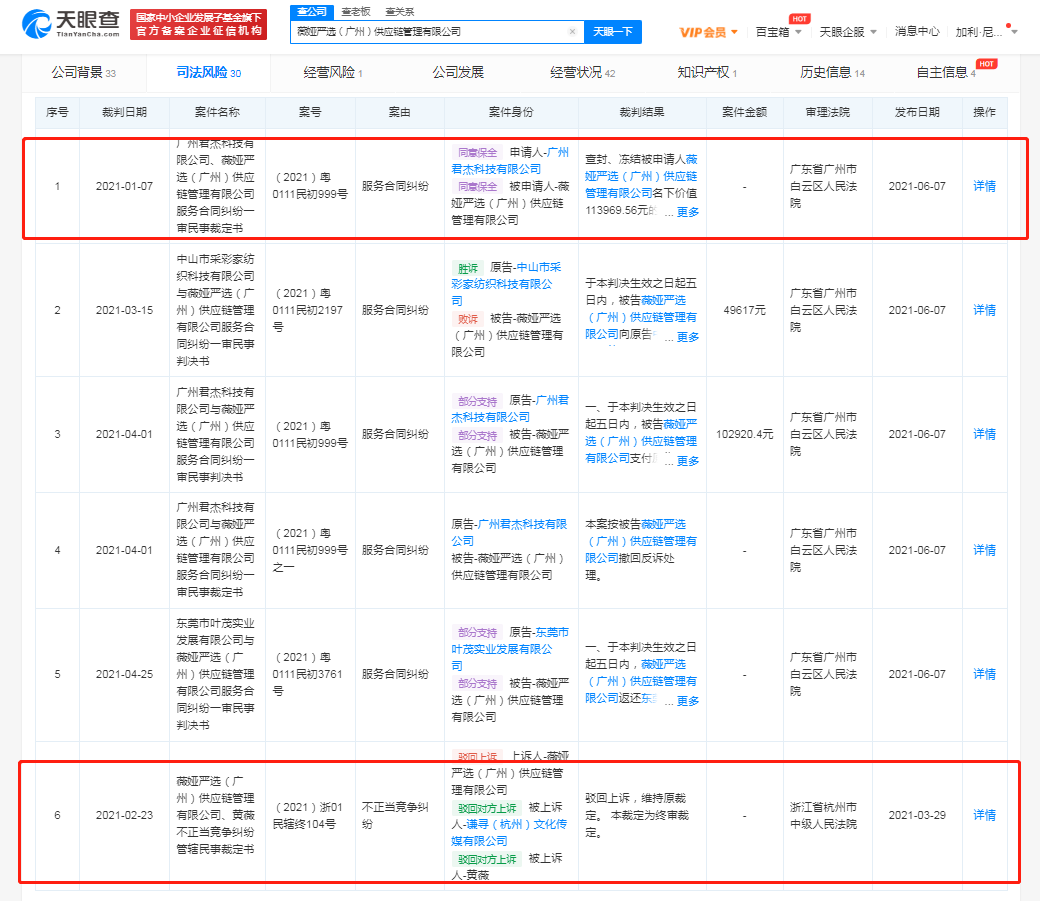This screenshot has width=1040, height=901.
Task: Click the 天眼一下 search button
Action: [x=613, y=31]
